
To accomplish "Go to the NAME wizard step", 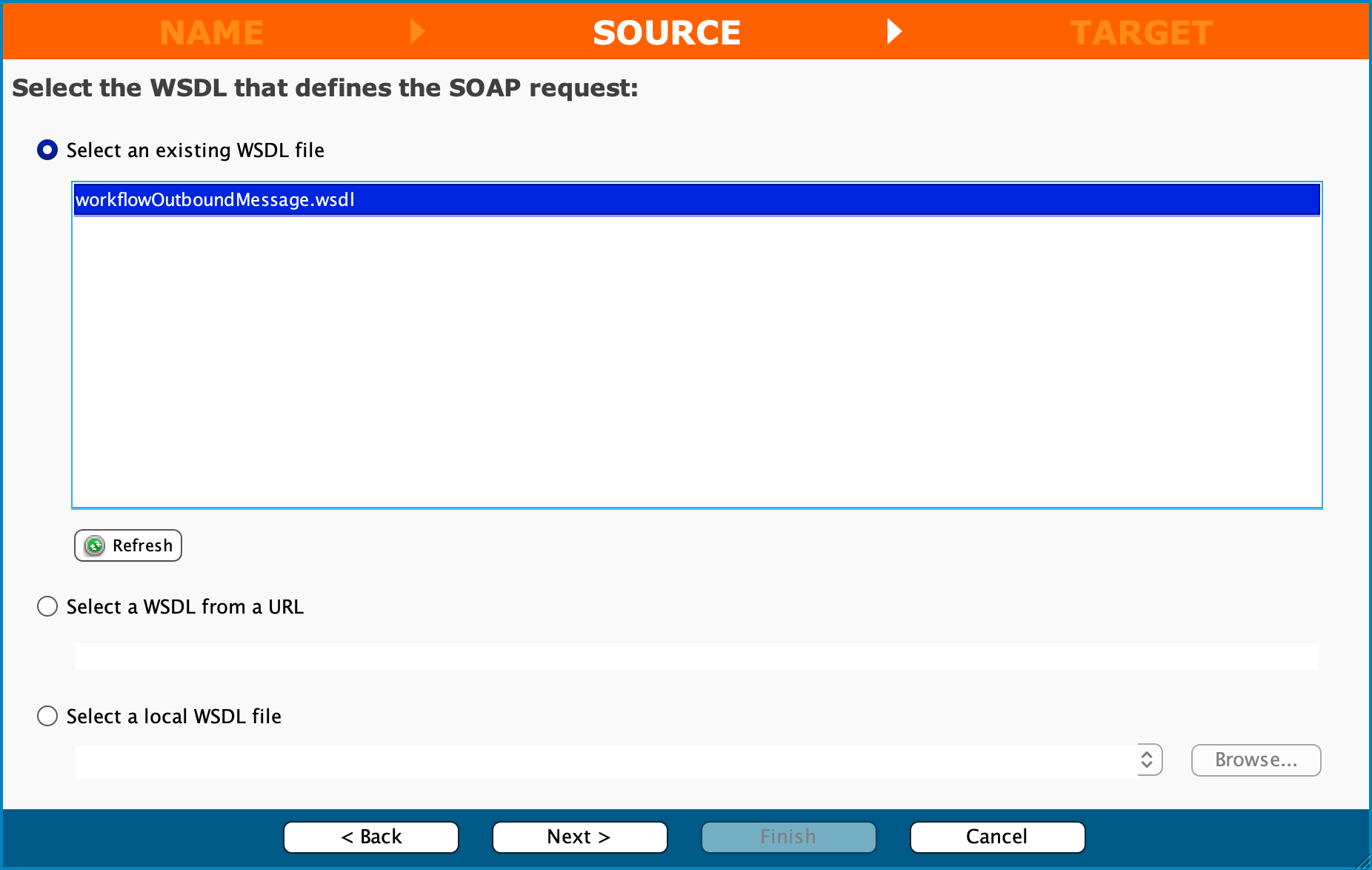I will pos(212,33).
